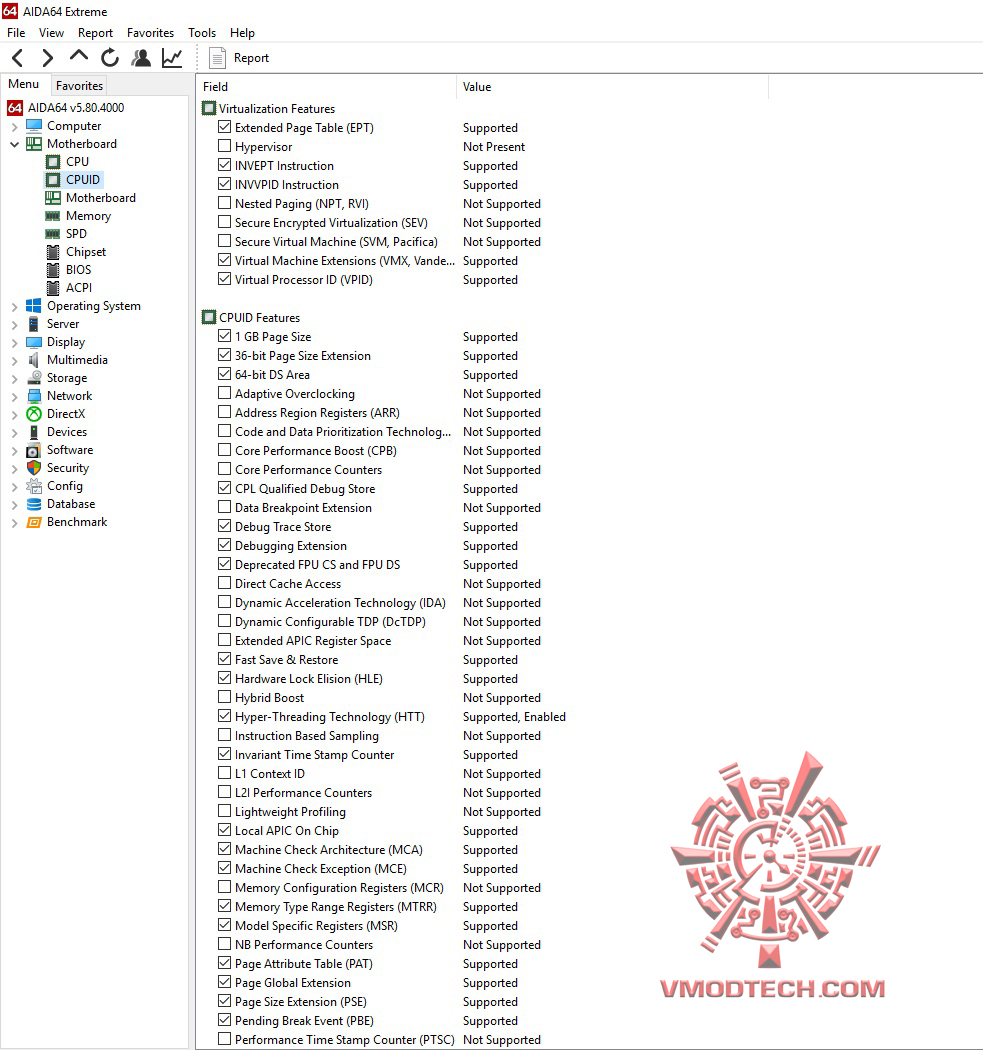
Task: Click the SPD module icon in the tree
Action: (x=53, y=234)
